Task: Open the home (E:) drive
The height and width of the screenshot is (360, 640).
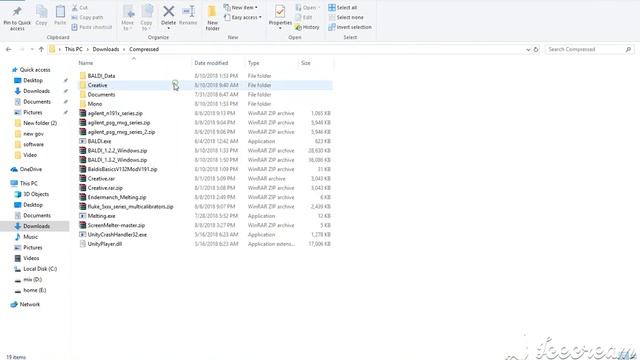Action: click(x=35, y=290)
